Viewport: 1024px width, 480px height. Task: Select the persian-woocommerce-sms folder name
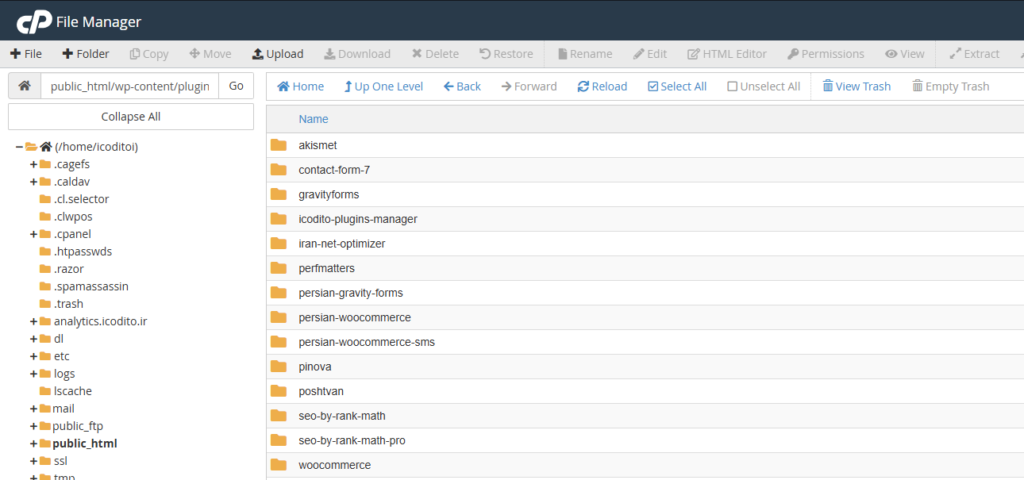point(366,342)
